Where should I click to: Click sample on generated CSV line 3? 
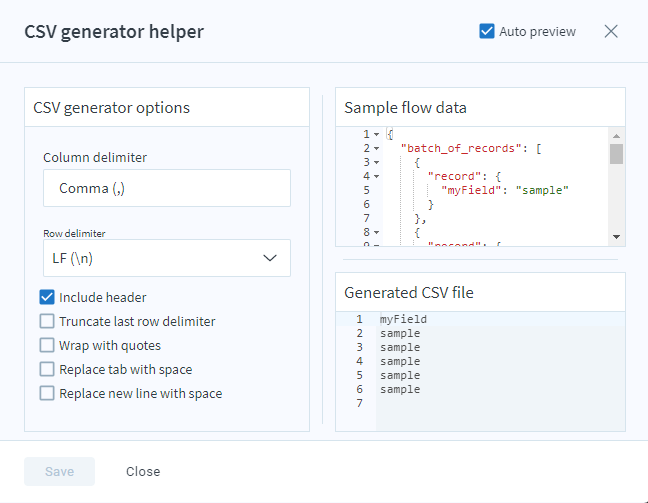pyautogui.click(x=400, y=348)
